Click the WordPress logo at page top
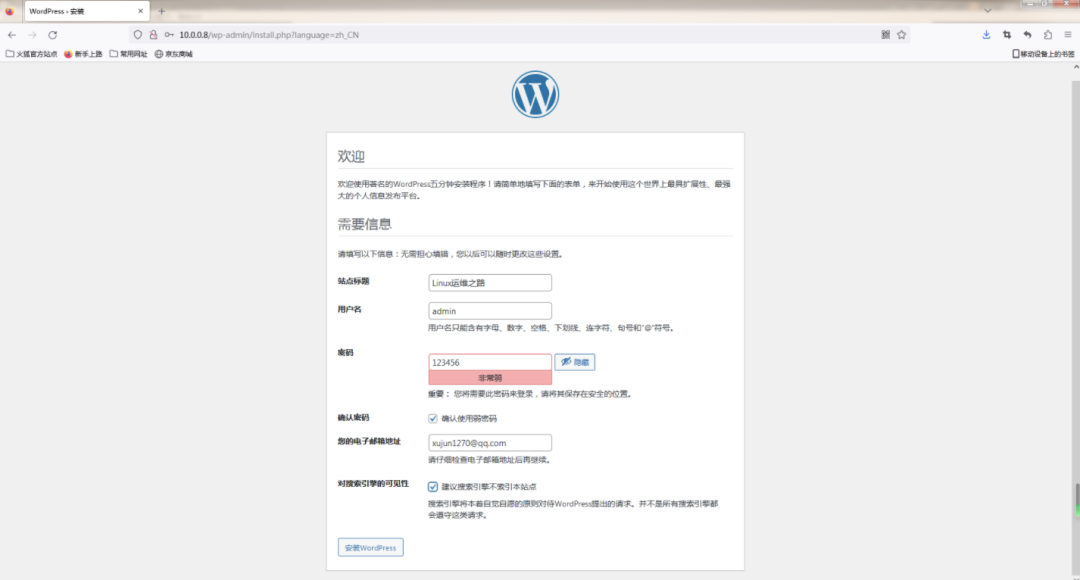The width and height of the screenshot is (1080, 580). pyautogui.click(x=535, y=95)
